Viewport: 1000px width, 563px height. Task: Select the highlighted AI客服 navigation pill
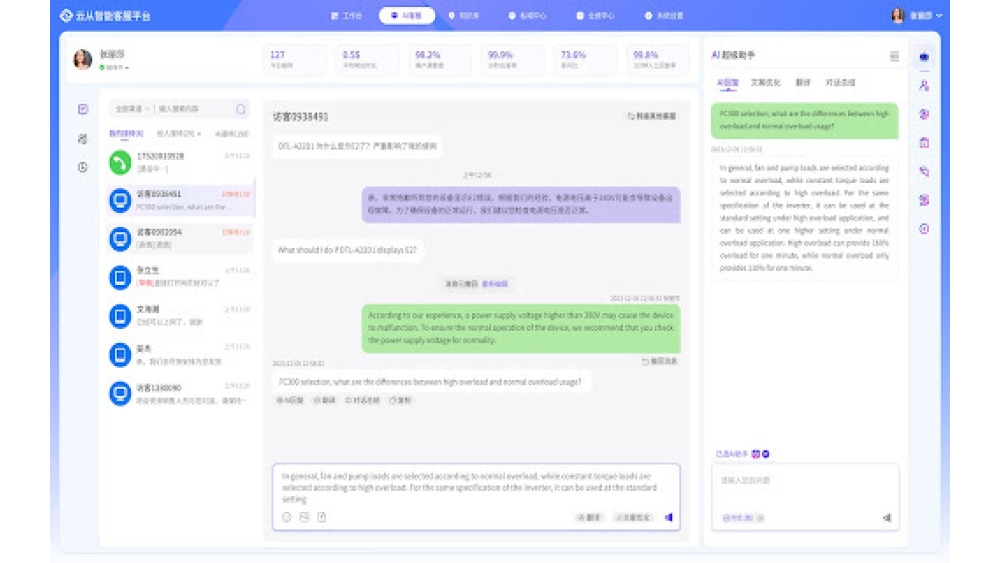(x=406, y=15)
